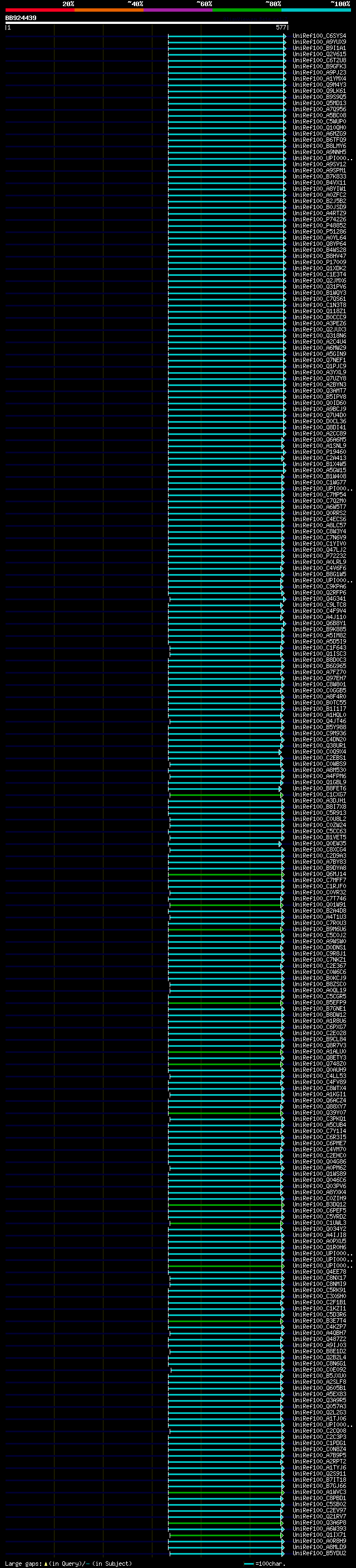Select hit label UniRef100_B9M6U6
The width and height of the screenshot is (356, 1568).
319,929
